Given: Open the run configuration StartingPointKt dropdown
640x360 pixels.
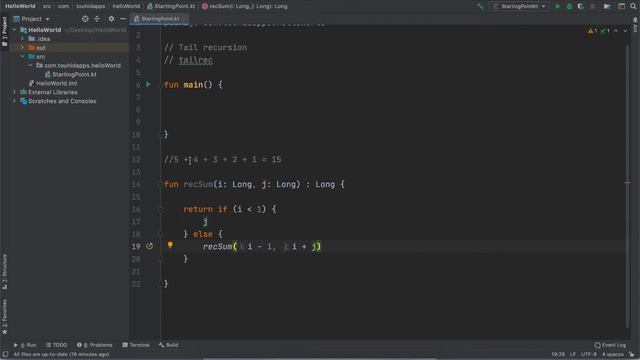Looking at the screenshot, I should coord(519,6).
